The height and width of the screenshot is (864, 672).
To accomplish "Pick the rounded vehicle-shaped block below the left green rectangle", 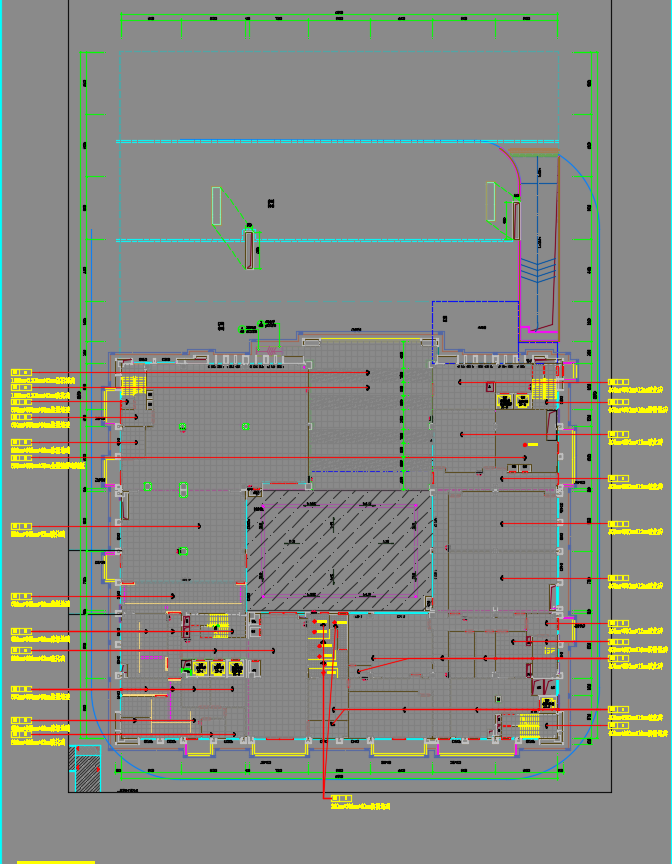I will pyautogui.click(x=250, y=250).
